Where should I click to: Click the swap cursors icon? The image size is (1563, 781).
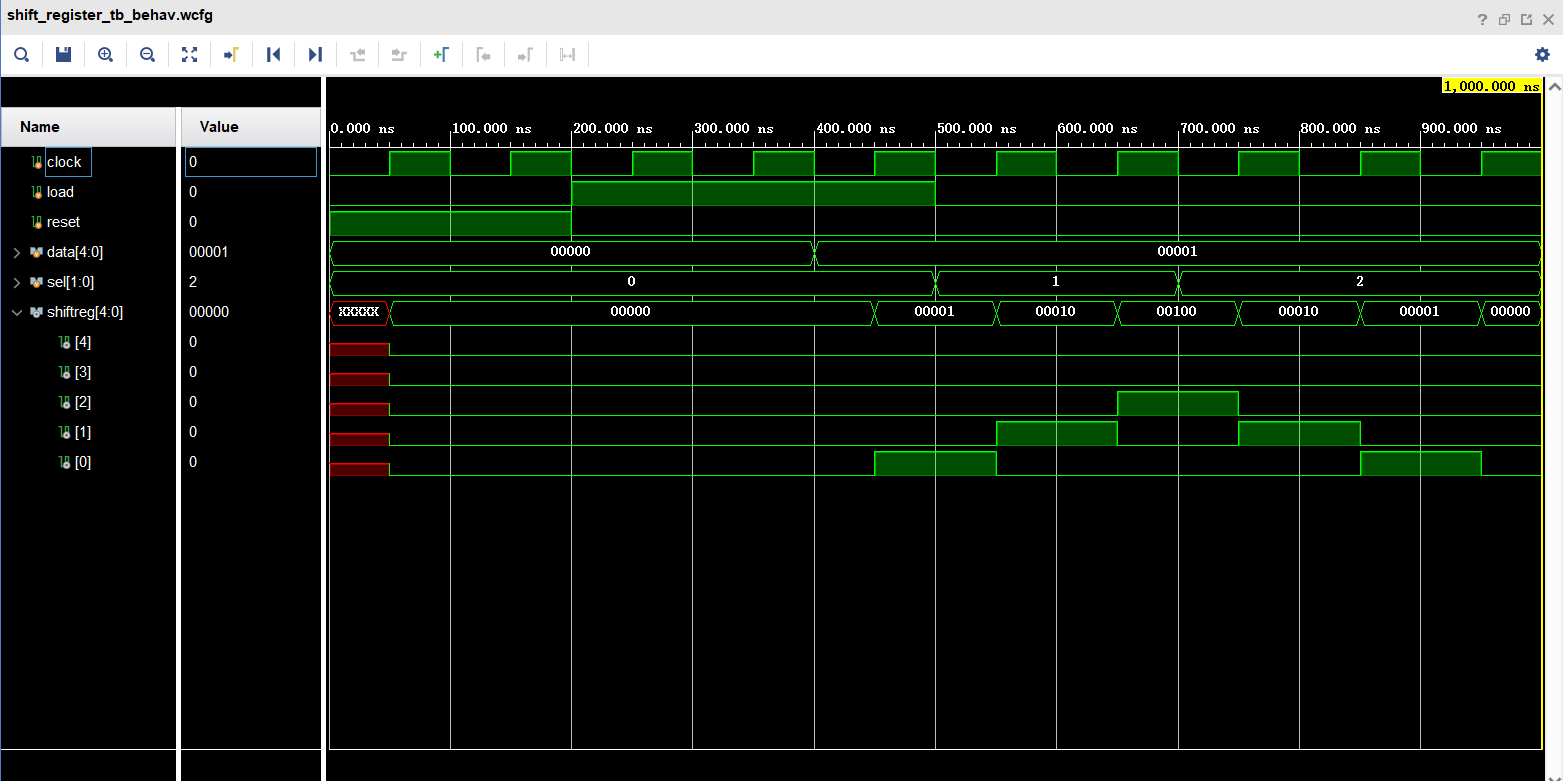[x=567, y=55]
